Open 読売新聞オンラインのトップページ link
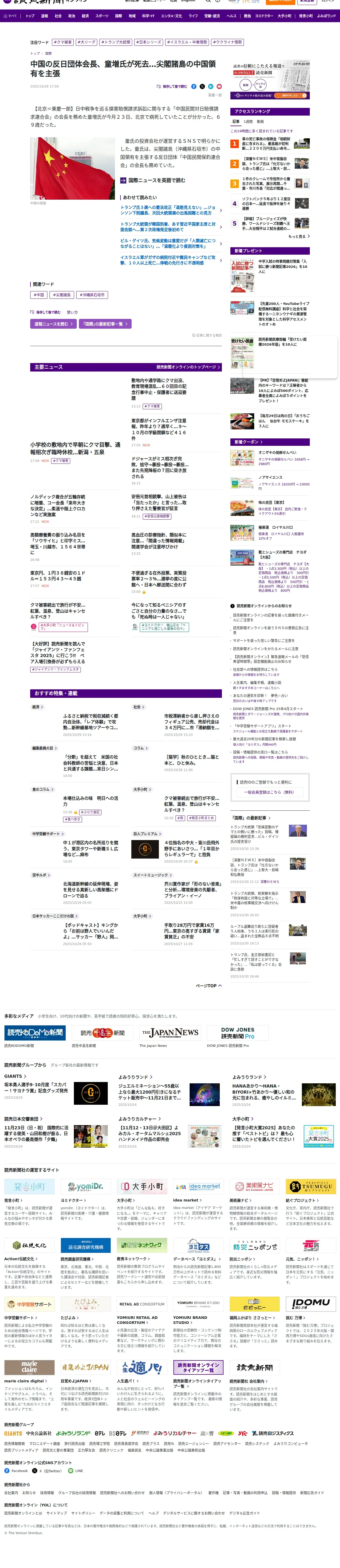The width and height of the screenshot is (340, 1568). click(188, 367)
